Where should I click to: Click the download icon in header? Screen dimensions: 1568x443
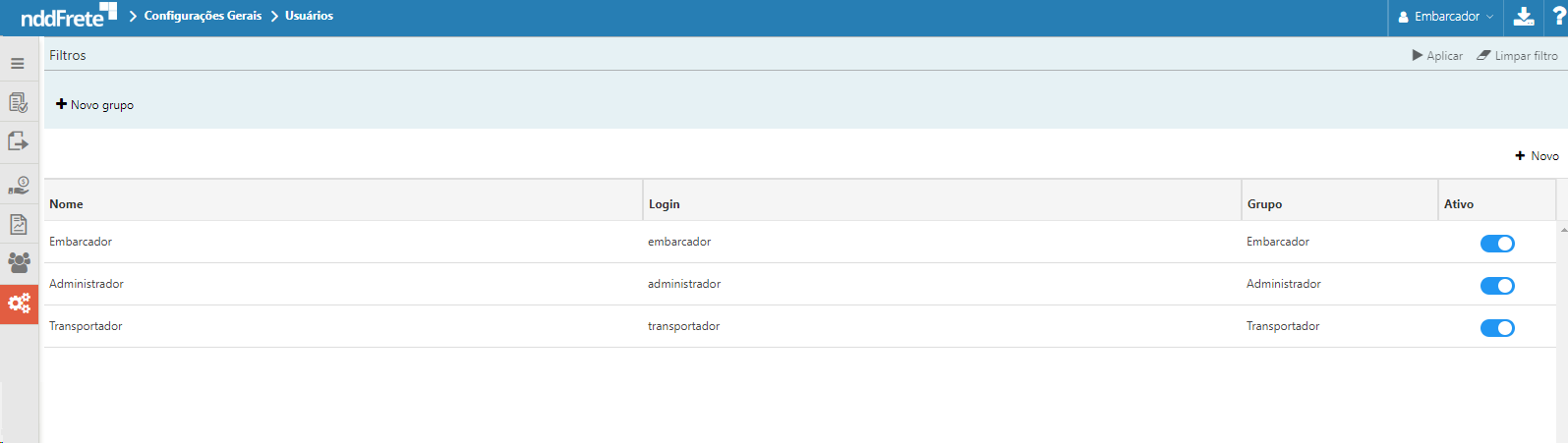[1523, 17]
